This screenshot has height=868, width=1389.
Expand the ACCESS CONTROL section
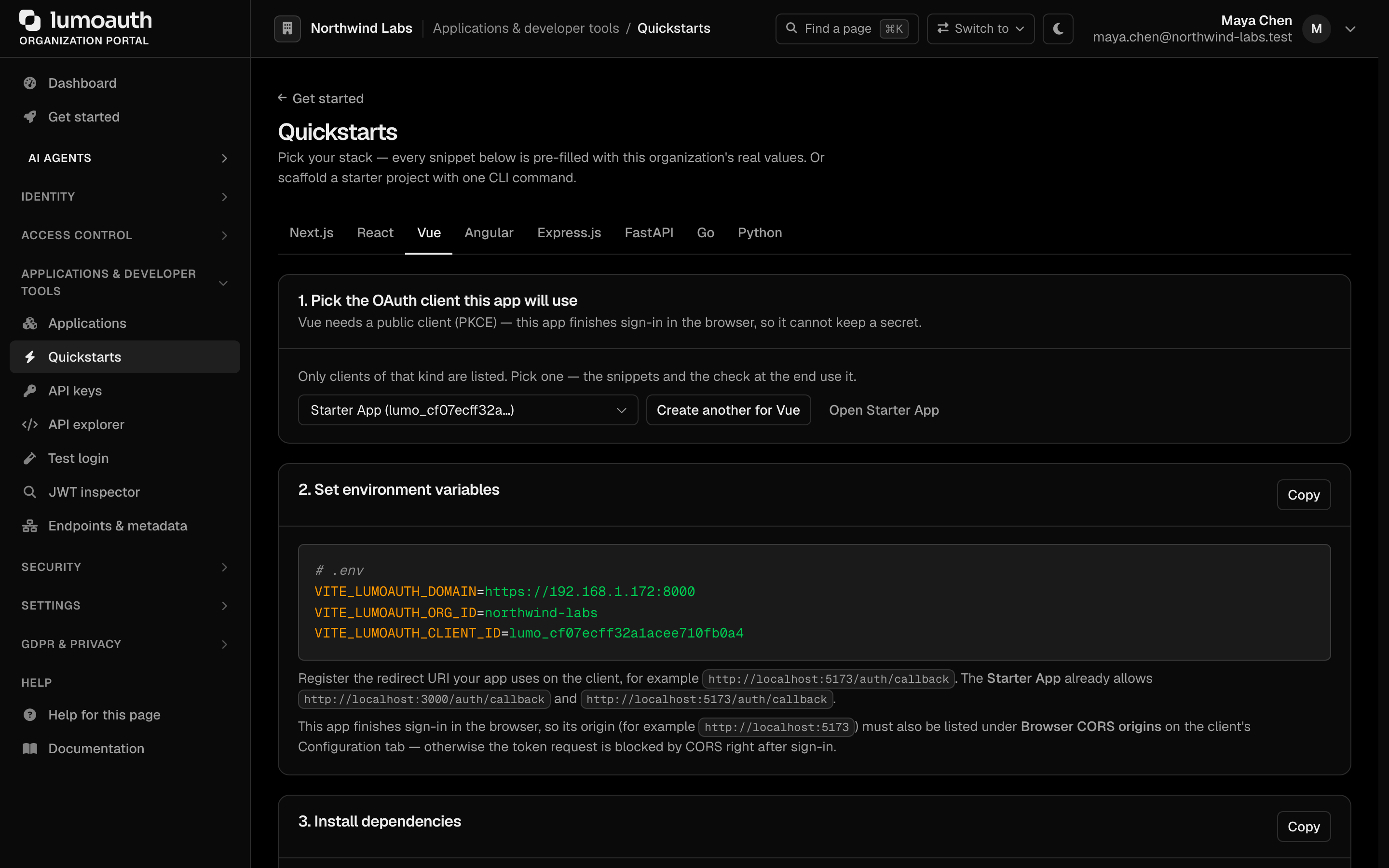124,235
